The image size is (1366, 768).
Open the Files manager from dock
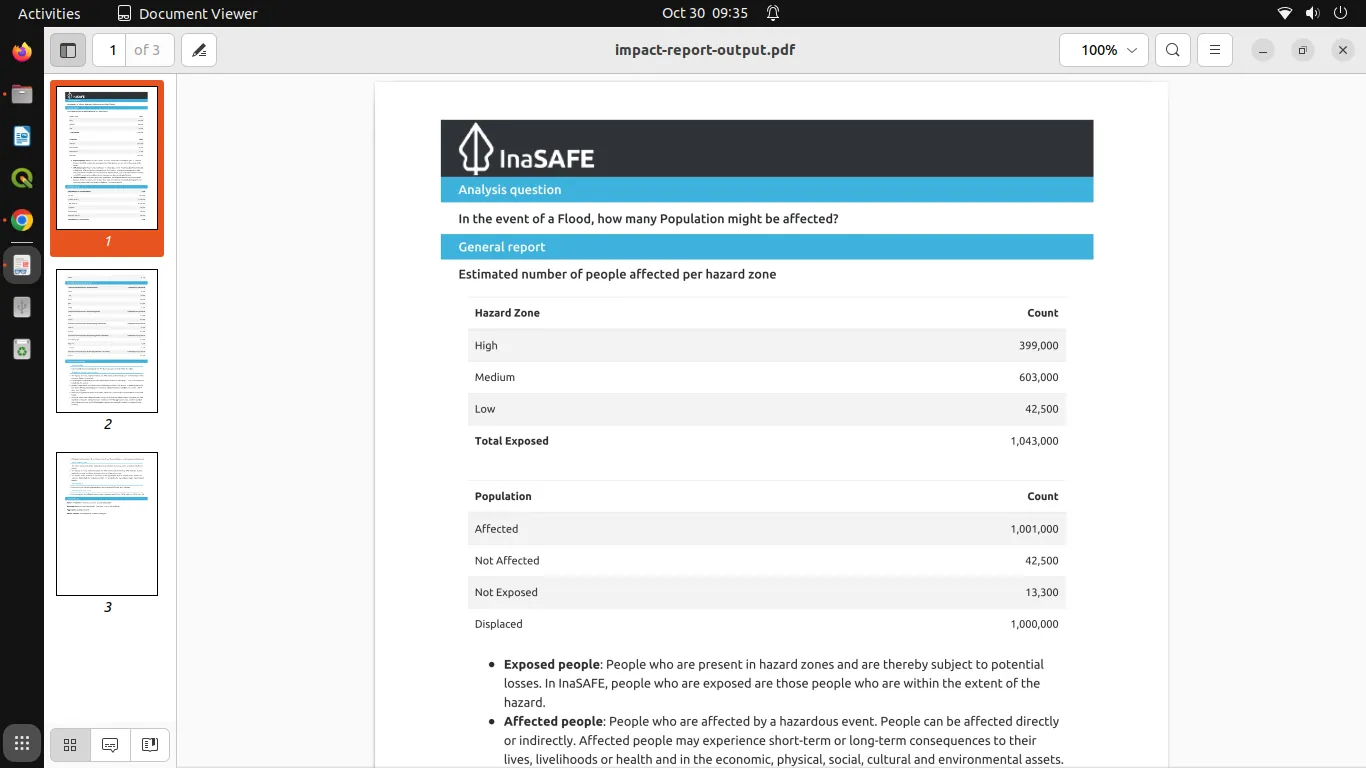tap(22, 95)
